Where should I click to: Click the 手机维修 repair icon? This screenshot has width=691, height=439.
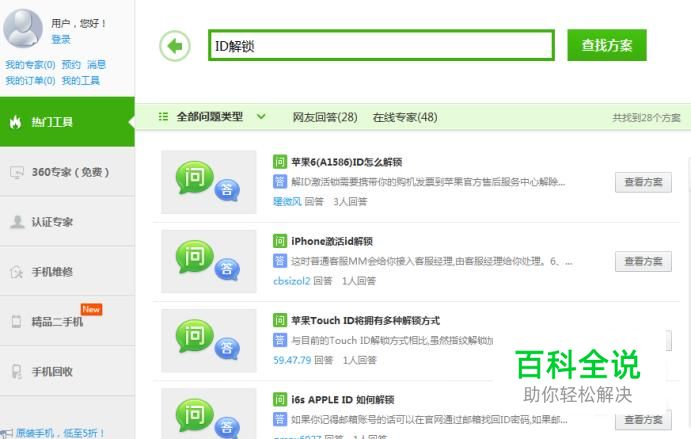pyautogui.click(x=16, y=272)
